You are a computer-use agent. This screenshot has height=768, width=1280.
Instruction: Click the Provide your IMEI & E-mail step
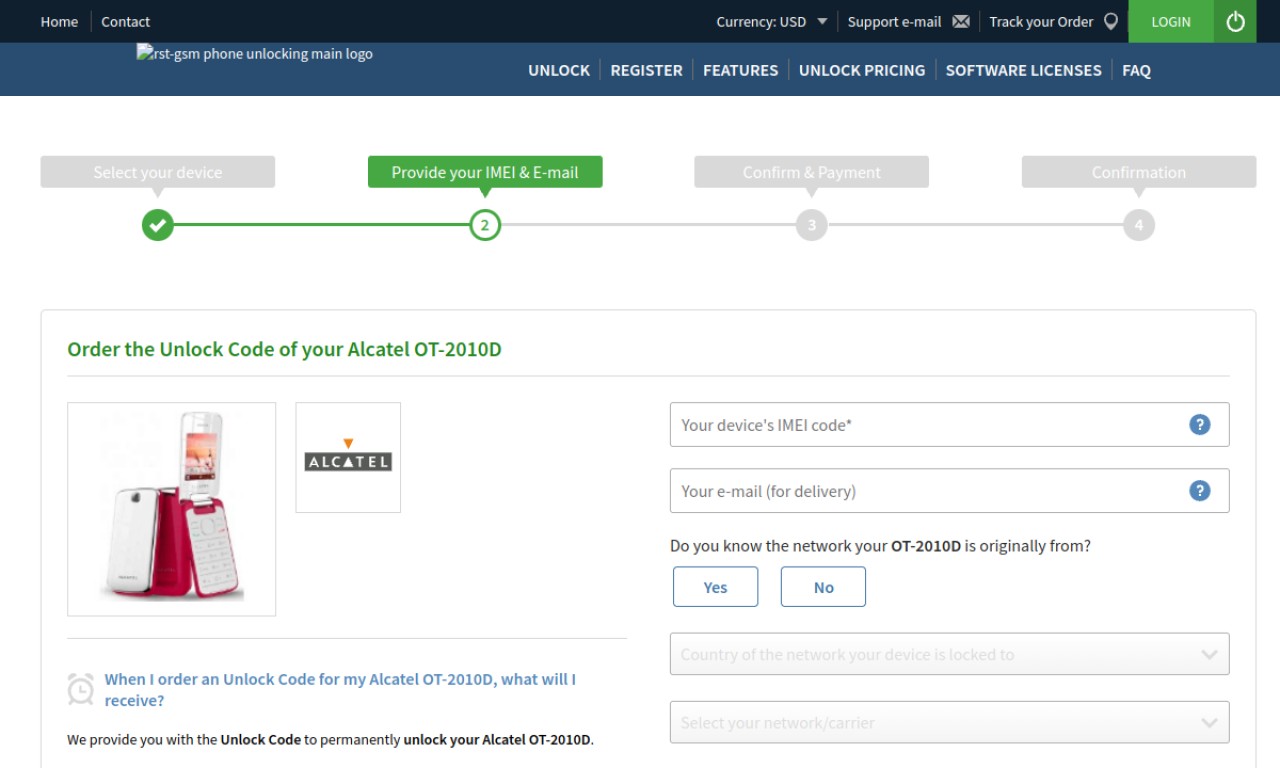tap(485, 172)
